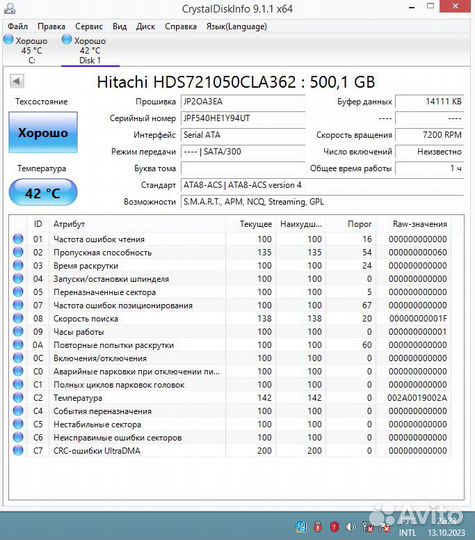The height and width of the screenshot is (540, 475).
Task: Click status icon for События переназначения row
Action: (18, 411)
